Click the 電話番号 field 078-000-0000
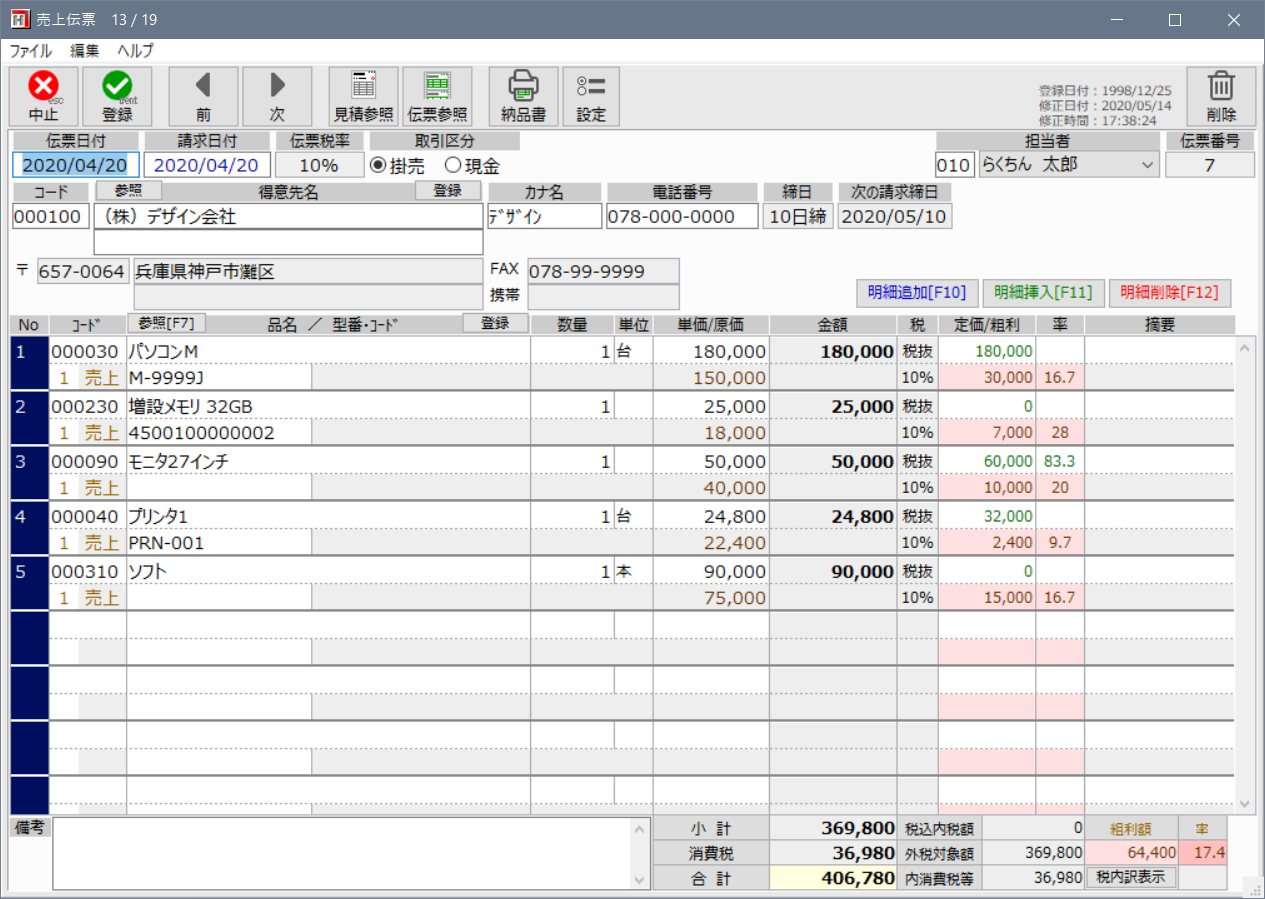 pyautogui.click(x=682, y=216)
